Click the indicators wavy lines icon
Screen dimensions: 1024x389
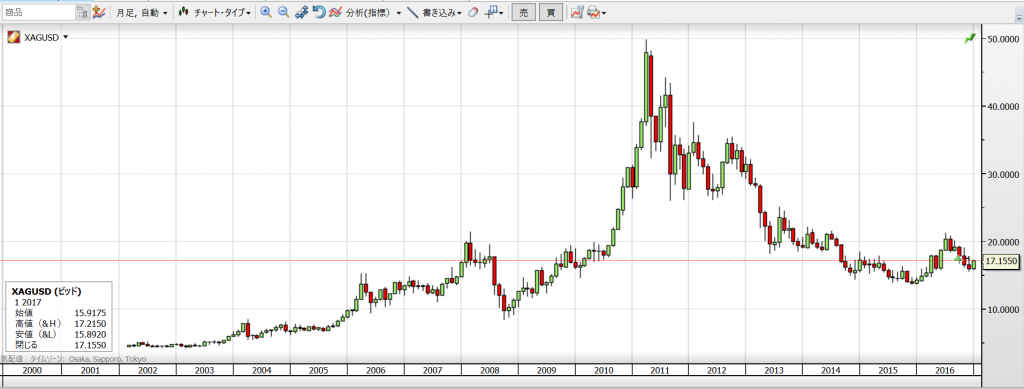pyautogui.click(x=336, y=12)
